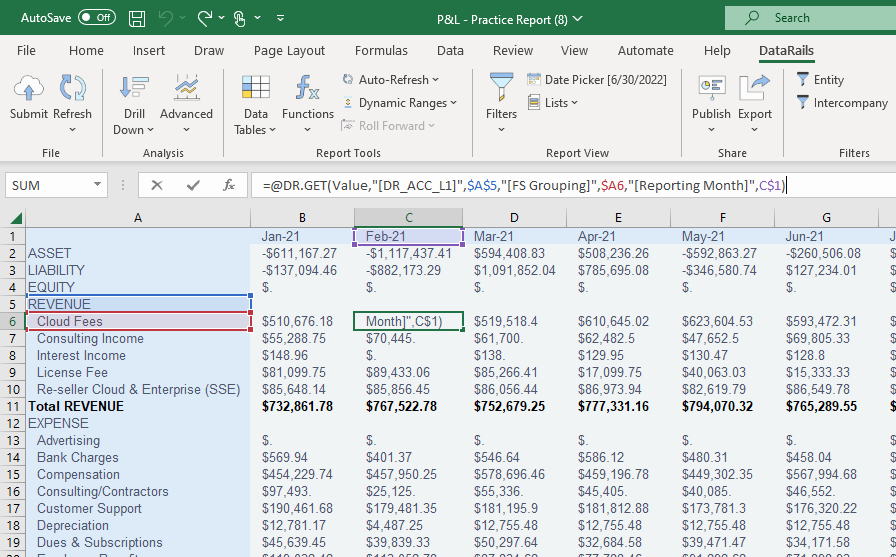This screenshot has width=896, height=557.
Task: Click inside the formula bar
Action: coord(573,185)
